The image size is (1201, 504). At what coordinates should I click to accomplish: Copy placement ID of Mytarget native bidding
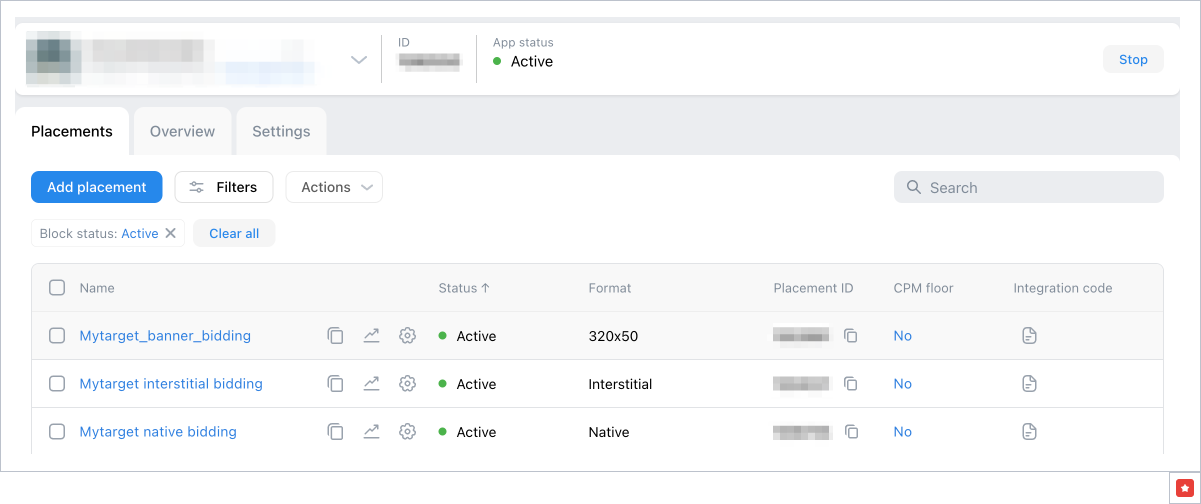click(x=851, y=432)
